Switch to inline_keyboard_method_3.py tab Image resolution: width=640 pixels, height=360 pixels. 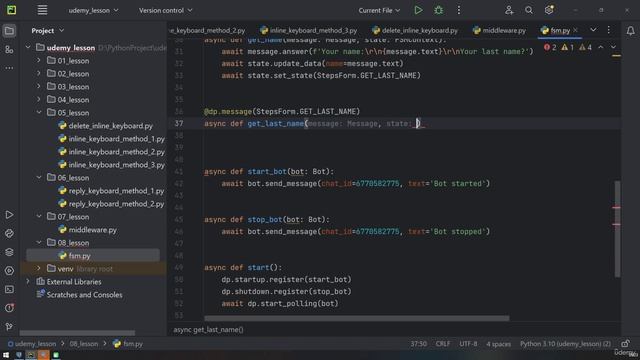(309, 31)
